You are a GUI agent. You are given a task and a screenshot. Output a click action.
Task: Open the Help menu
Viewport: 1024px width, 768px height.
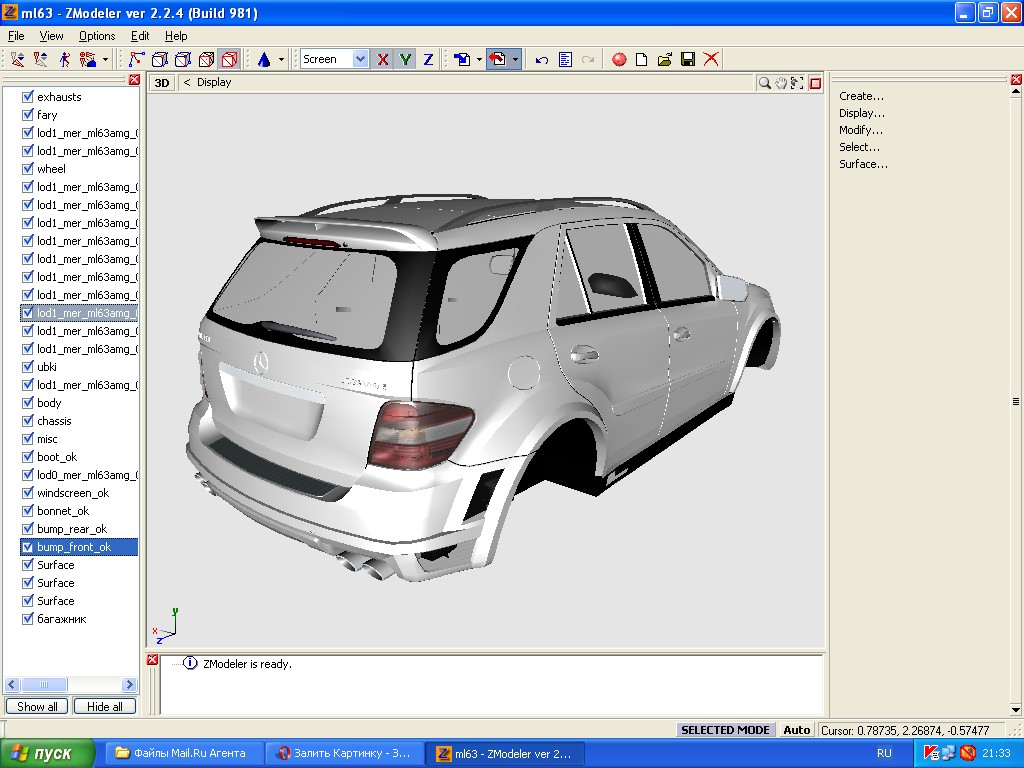point(176,36)
